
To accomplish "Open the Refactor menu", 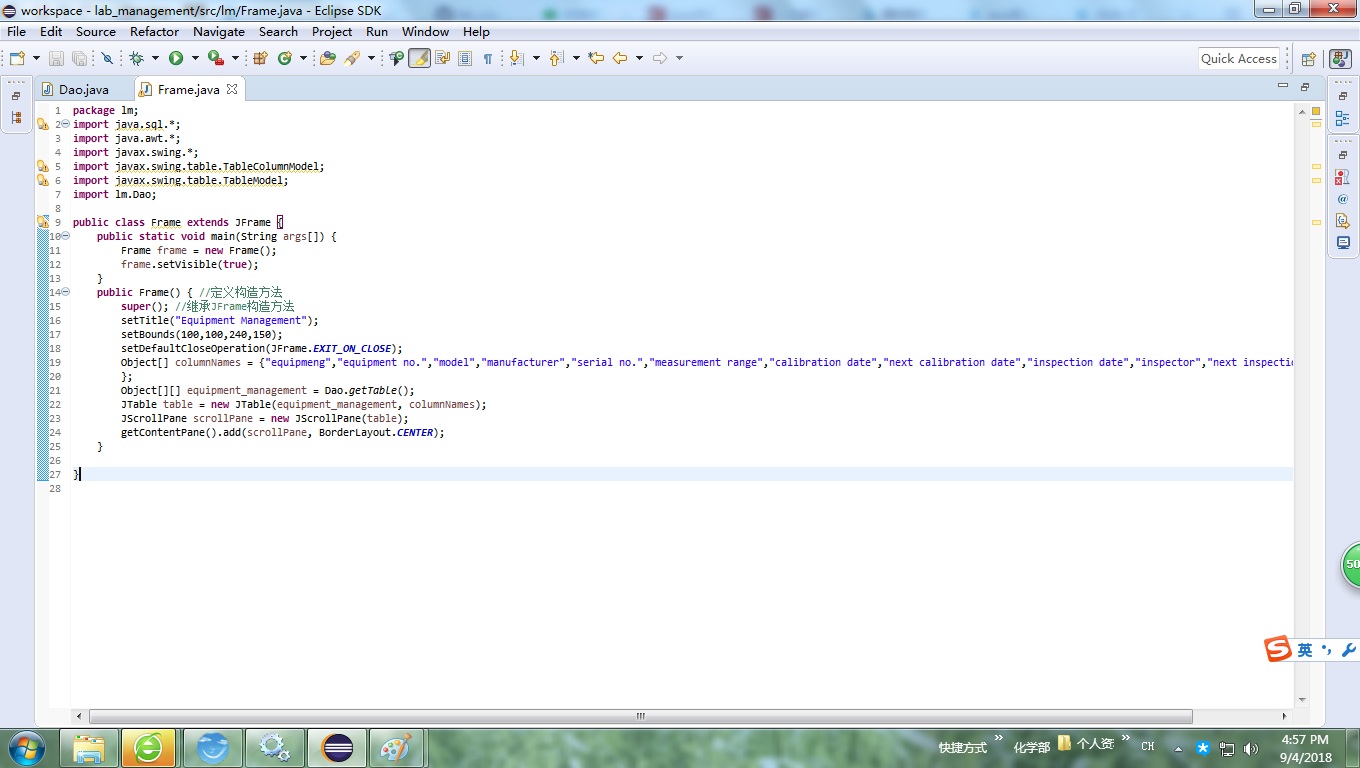I will (155, 31).
